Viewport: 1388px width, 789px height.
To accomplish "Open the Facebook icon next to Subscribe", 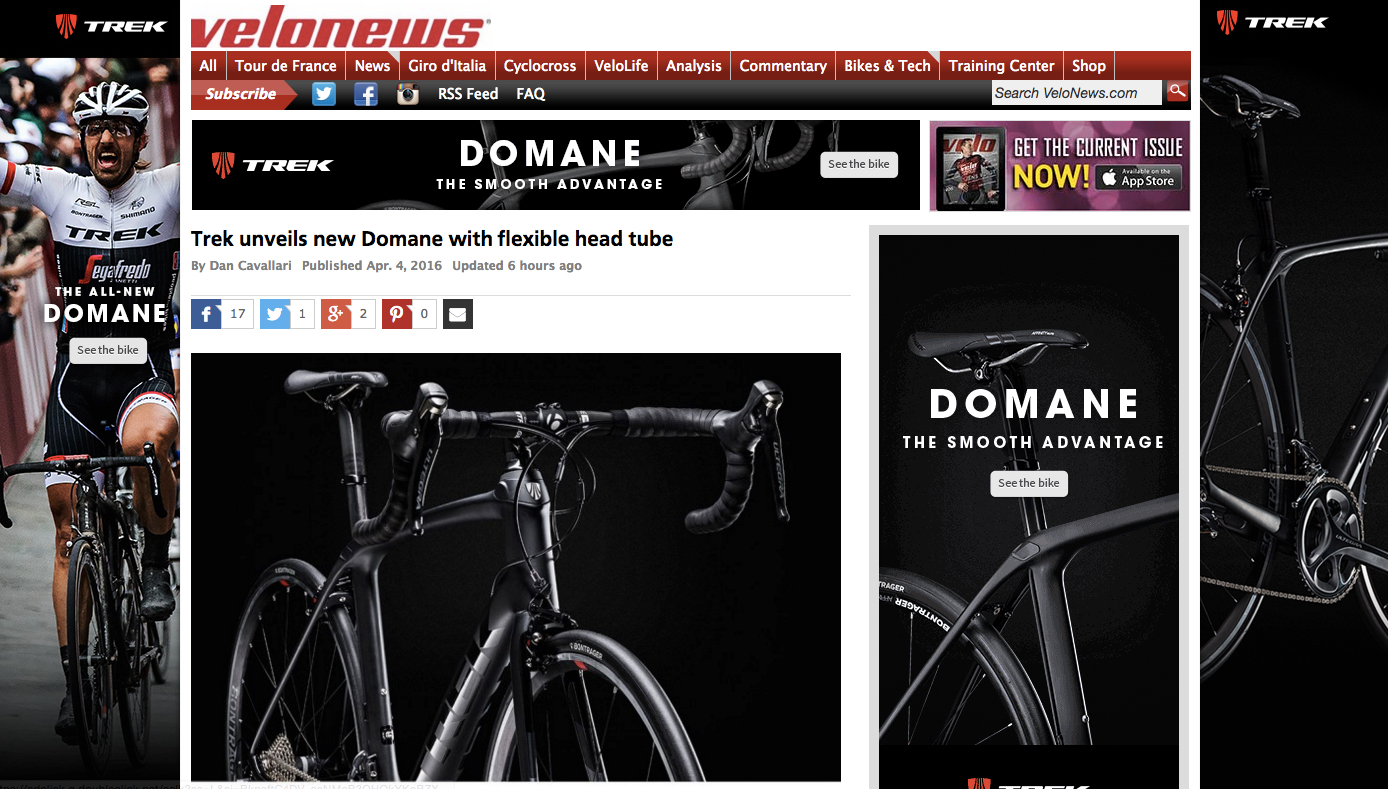I will click(366, 94).
